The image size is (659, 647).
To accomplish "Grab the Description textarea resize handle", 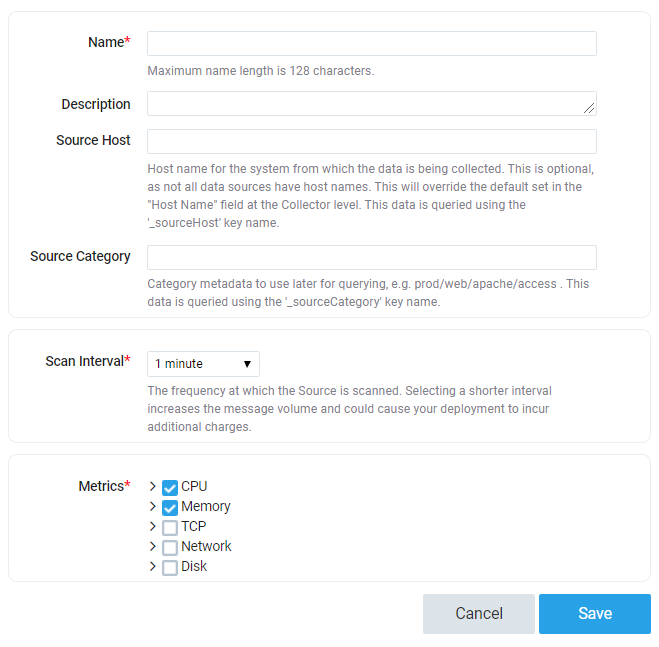I will 590,109.
